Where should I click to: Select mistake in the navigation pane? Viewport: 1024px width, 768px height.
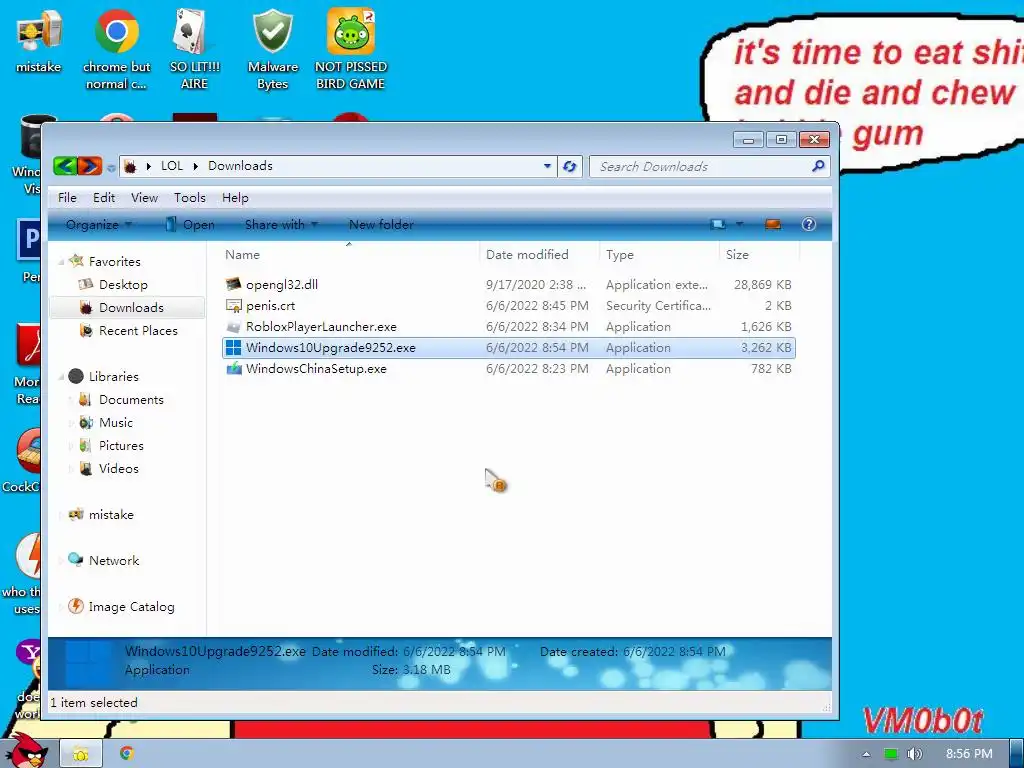[x=110, y=515]
